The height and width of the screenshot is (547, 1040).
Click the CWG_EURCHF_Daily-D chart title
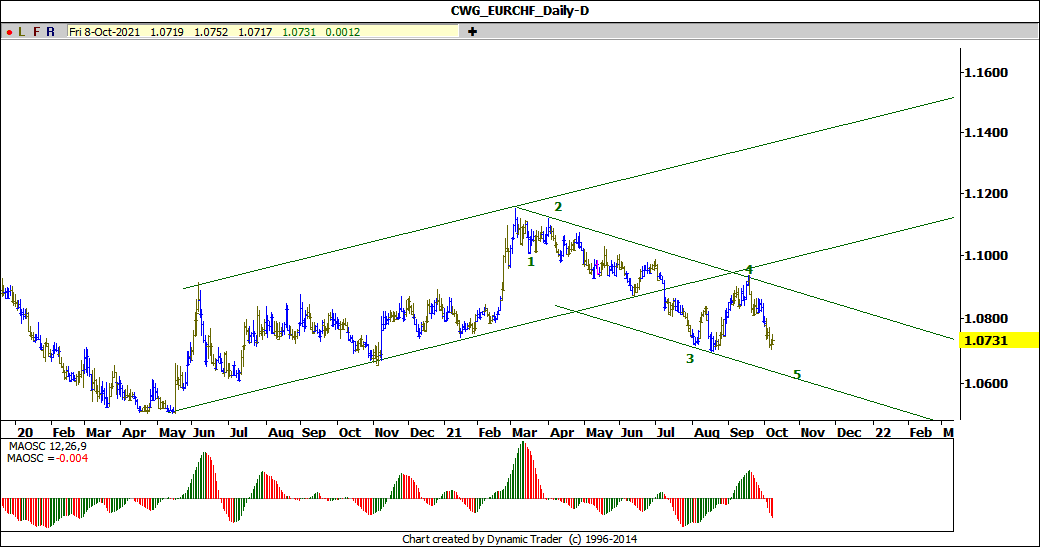[x=519, y=11]
